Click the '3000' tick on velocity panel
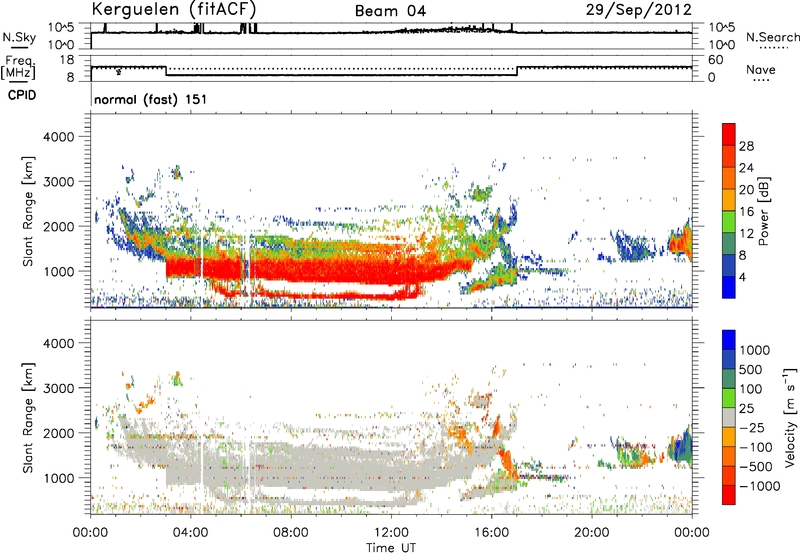The height and width of the screenshot is (554, 800). tap(58, 388)
